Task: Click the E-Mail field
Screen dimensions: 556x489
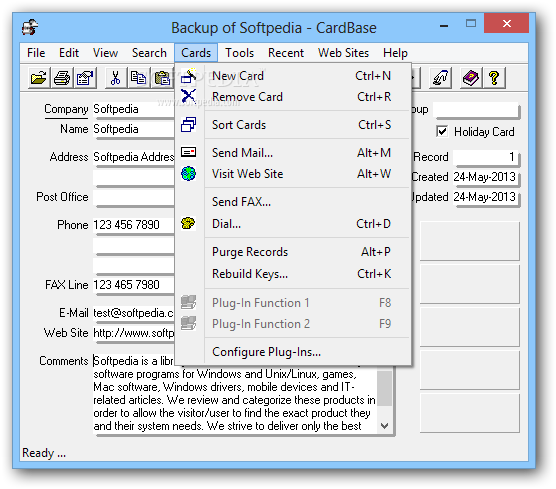Action: 134,313
